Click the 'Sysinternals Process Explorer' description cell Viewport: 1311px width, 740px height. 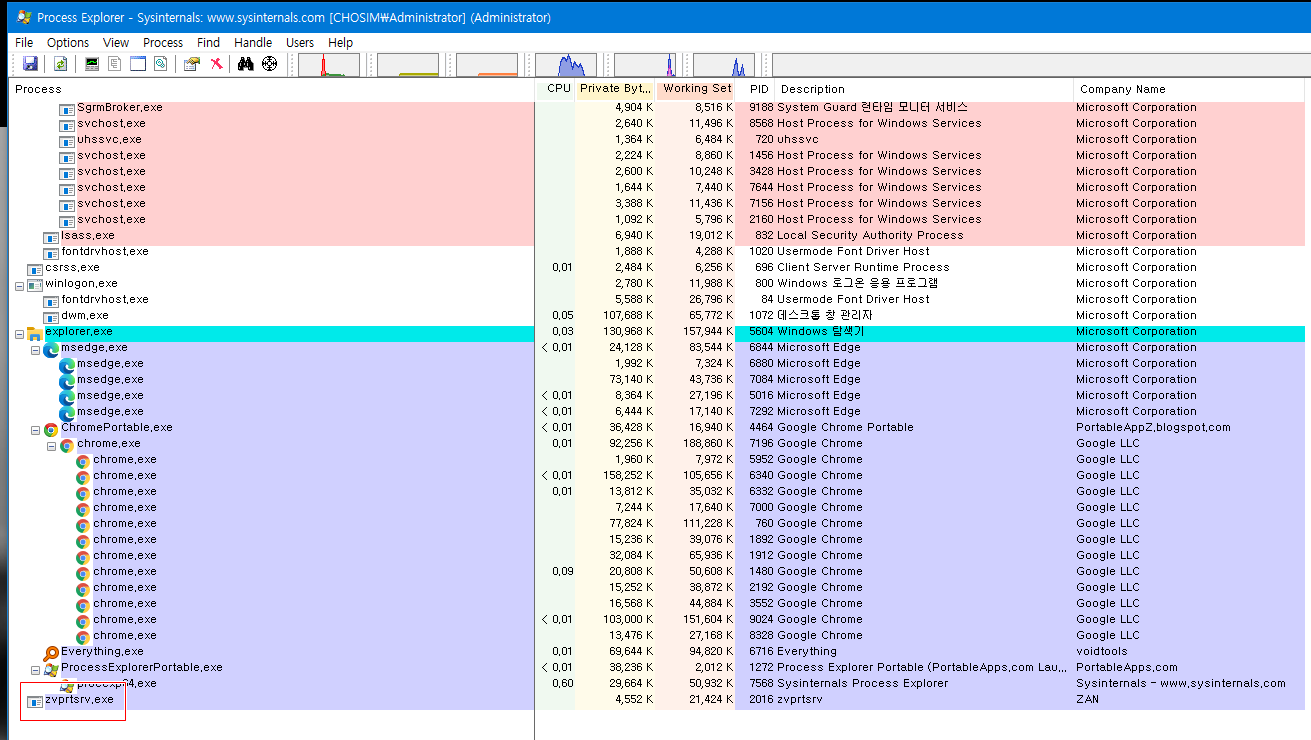(862, 684)
